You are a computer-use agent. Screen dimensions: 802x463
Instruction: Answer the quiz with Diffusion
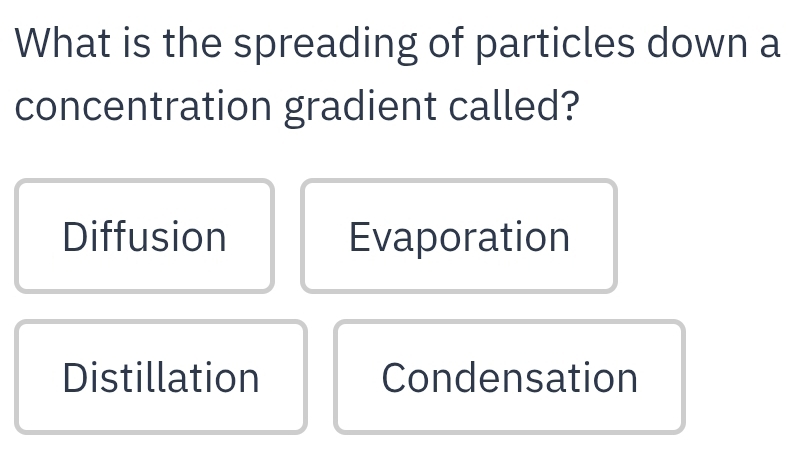[x=144, y=236]
